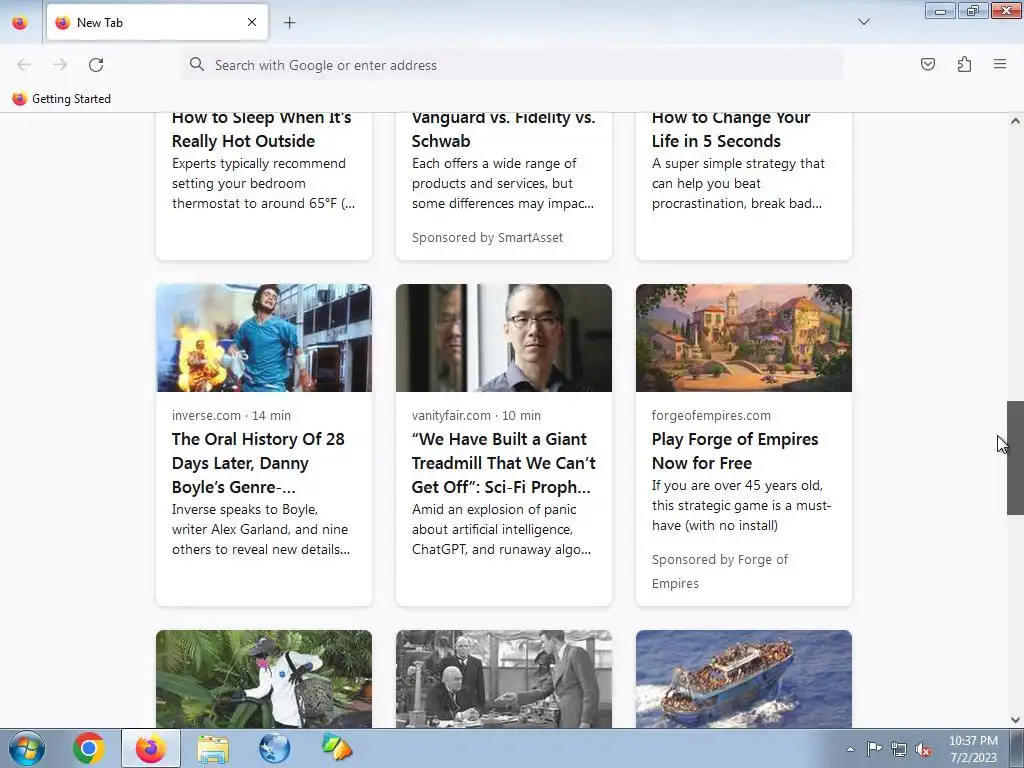This screenshot has height=768, width=1024.
Task: Focus the Search with Google address bar
Action: (511, 65)
